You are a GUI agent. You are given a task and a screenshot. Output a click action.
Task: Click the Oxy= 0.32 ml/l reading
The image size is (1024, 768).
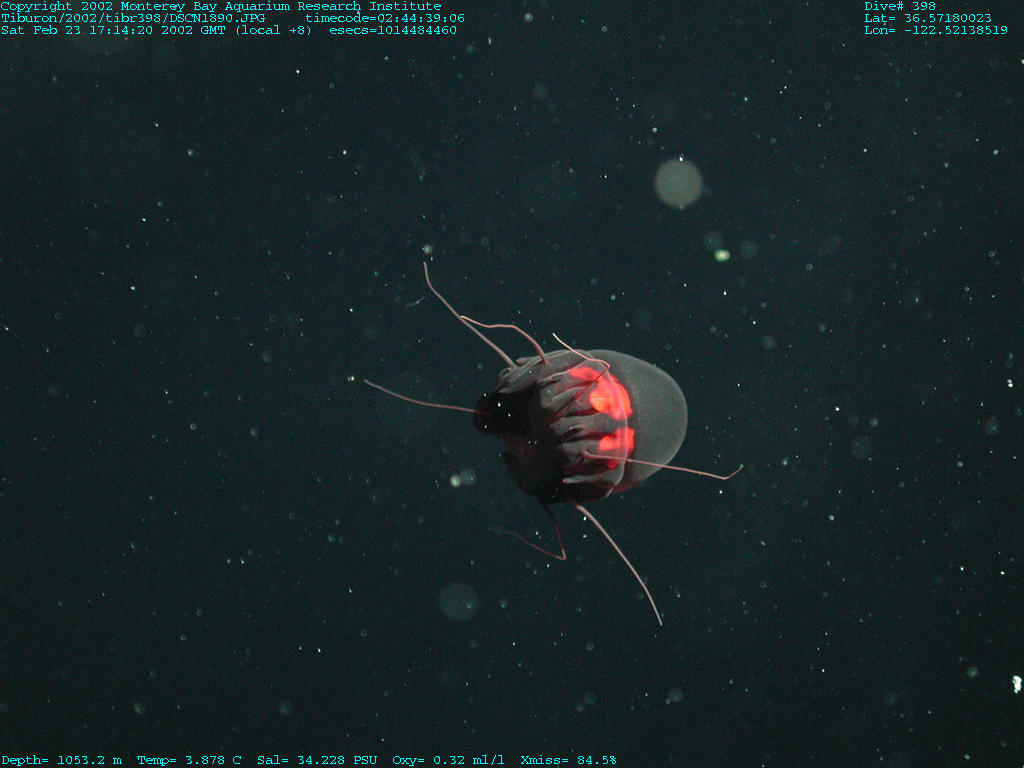(x=449, y=760)
